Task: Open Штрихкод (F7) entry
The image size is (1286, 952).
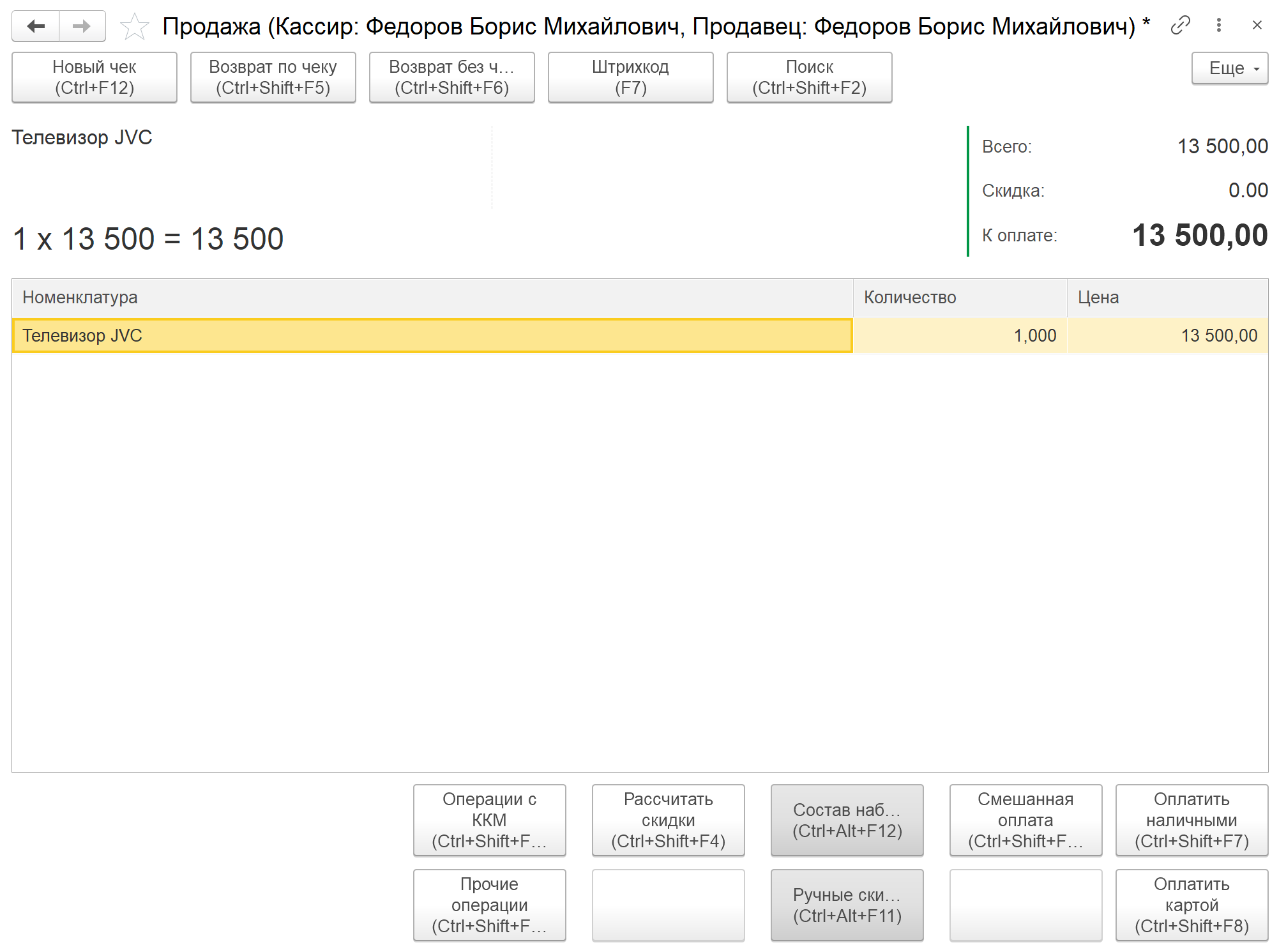Action: [630, 77]
